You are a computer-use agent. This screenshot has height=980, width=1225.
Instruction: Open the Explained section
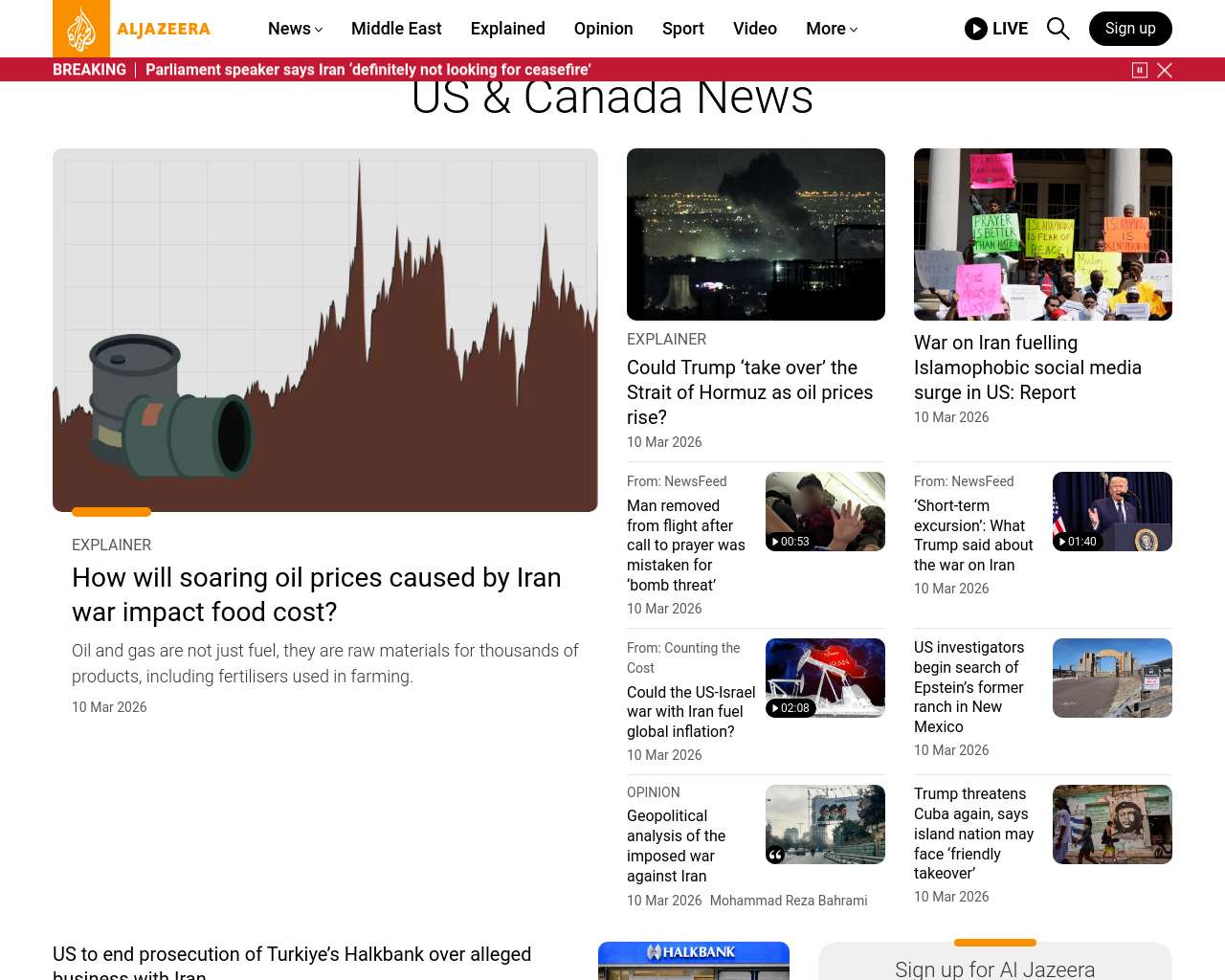coord(508,29)
